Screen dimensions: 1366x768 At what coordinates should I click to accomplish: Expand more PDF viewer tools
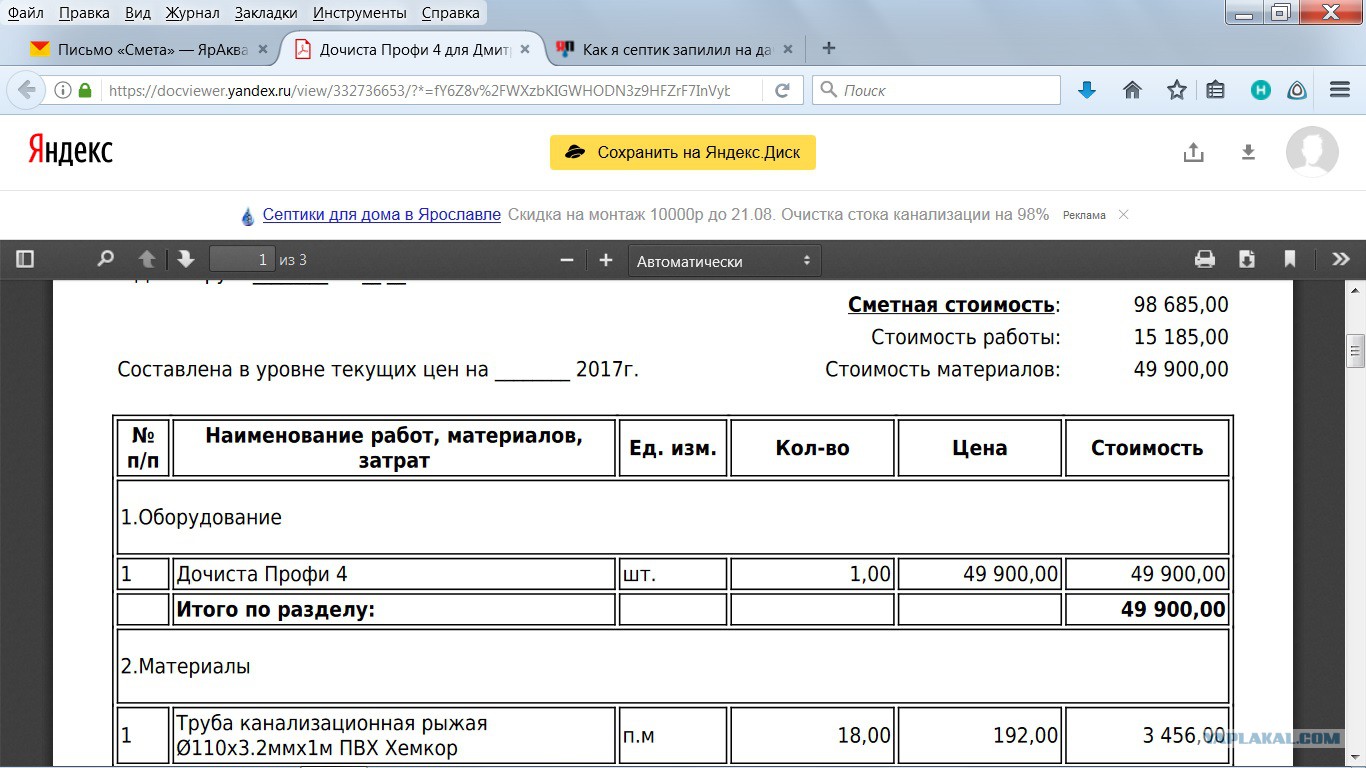pyautogui.click(x=1341, y=259)
